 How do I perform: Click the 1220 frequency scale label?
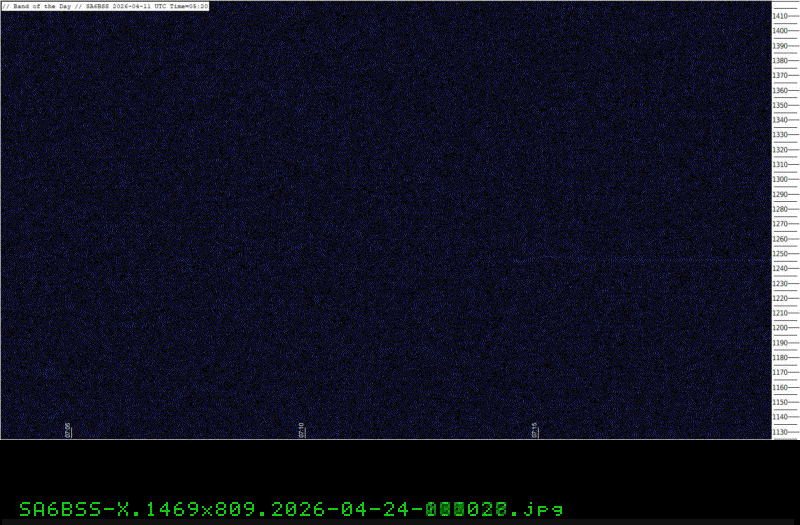[x=780, y=298]
